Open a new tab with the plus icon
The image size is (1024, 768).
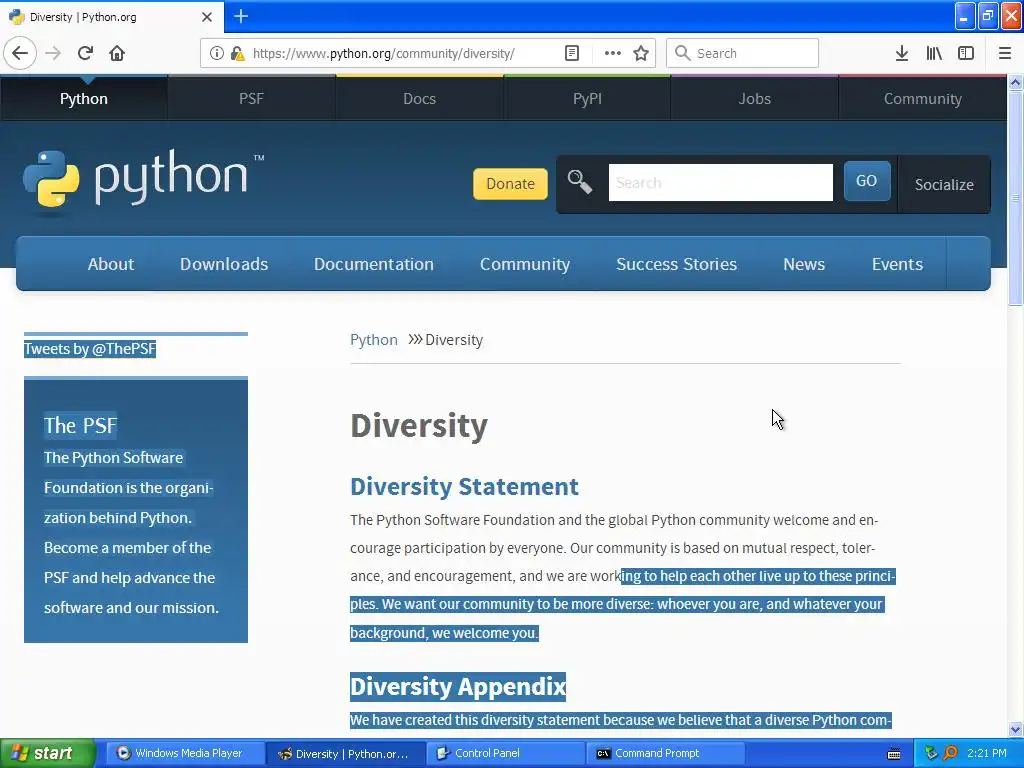(240, 16)
